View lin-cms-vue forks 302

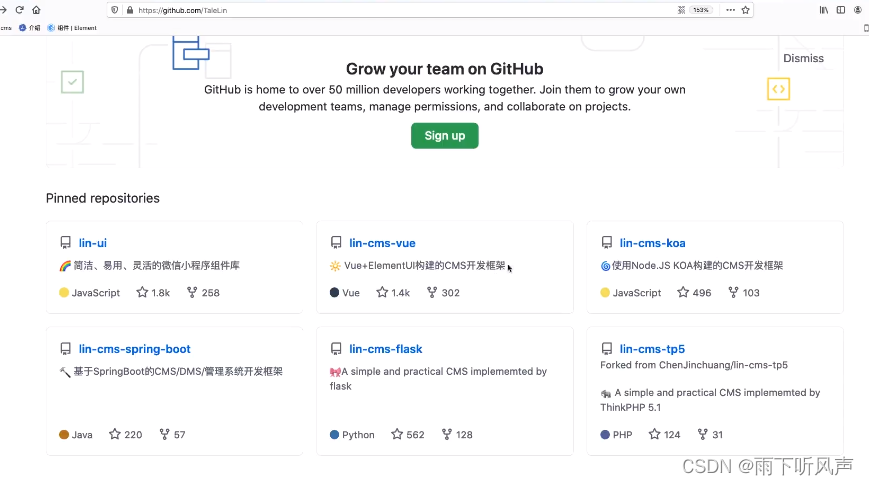tap(443, 293)
